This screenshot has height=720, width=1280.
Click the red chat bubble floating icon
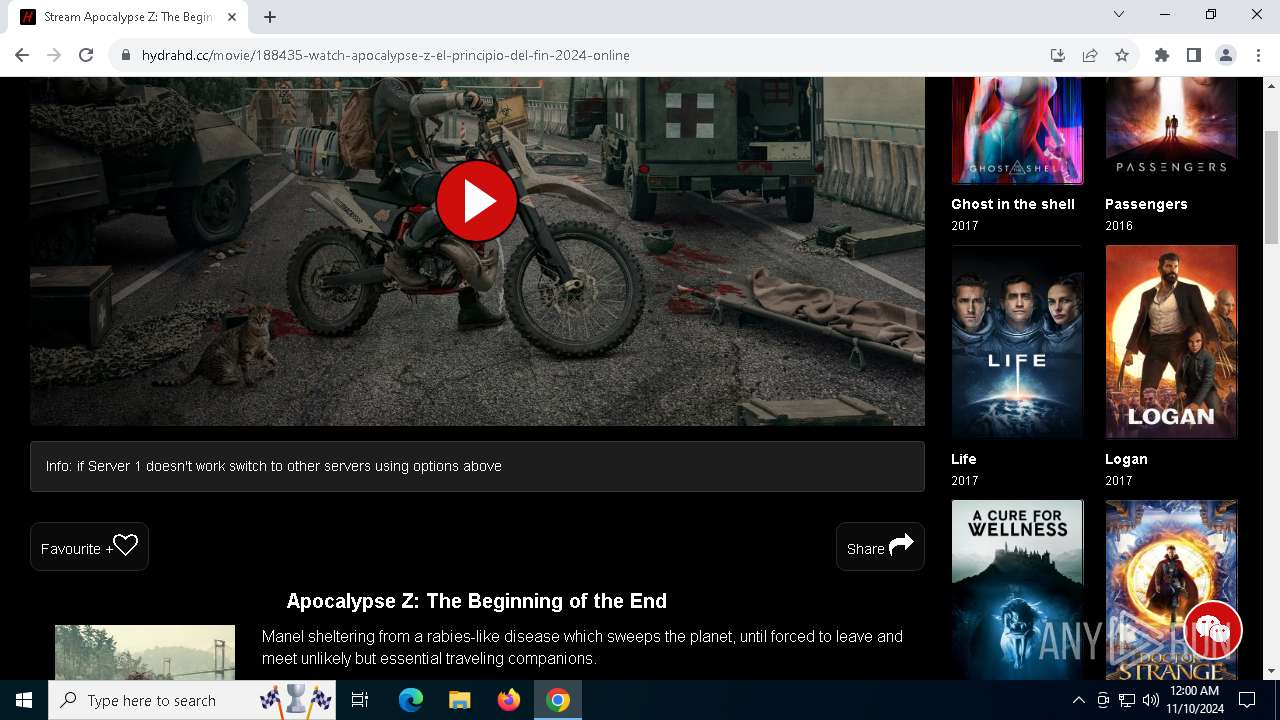pos(1213,630)
